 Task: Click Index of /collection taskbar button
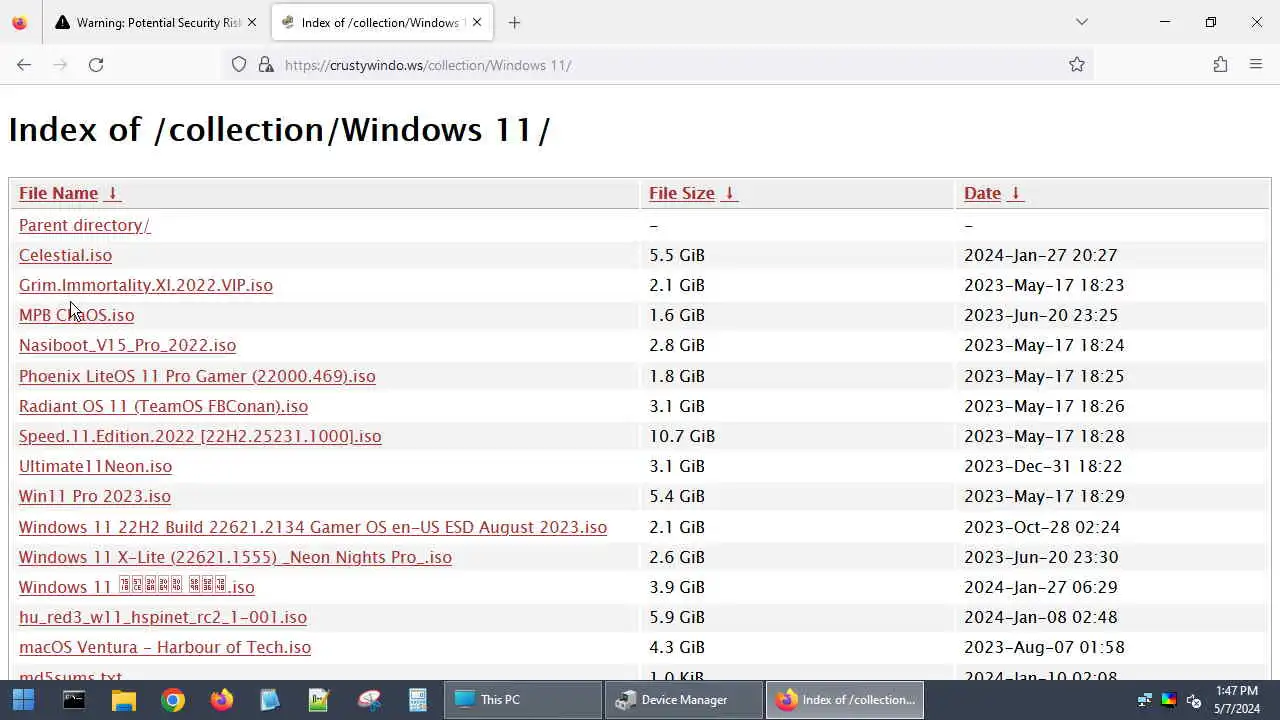click(845, 700)
